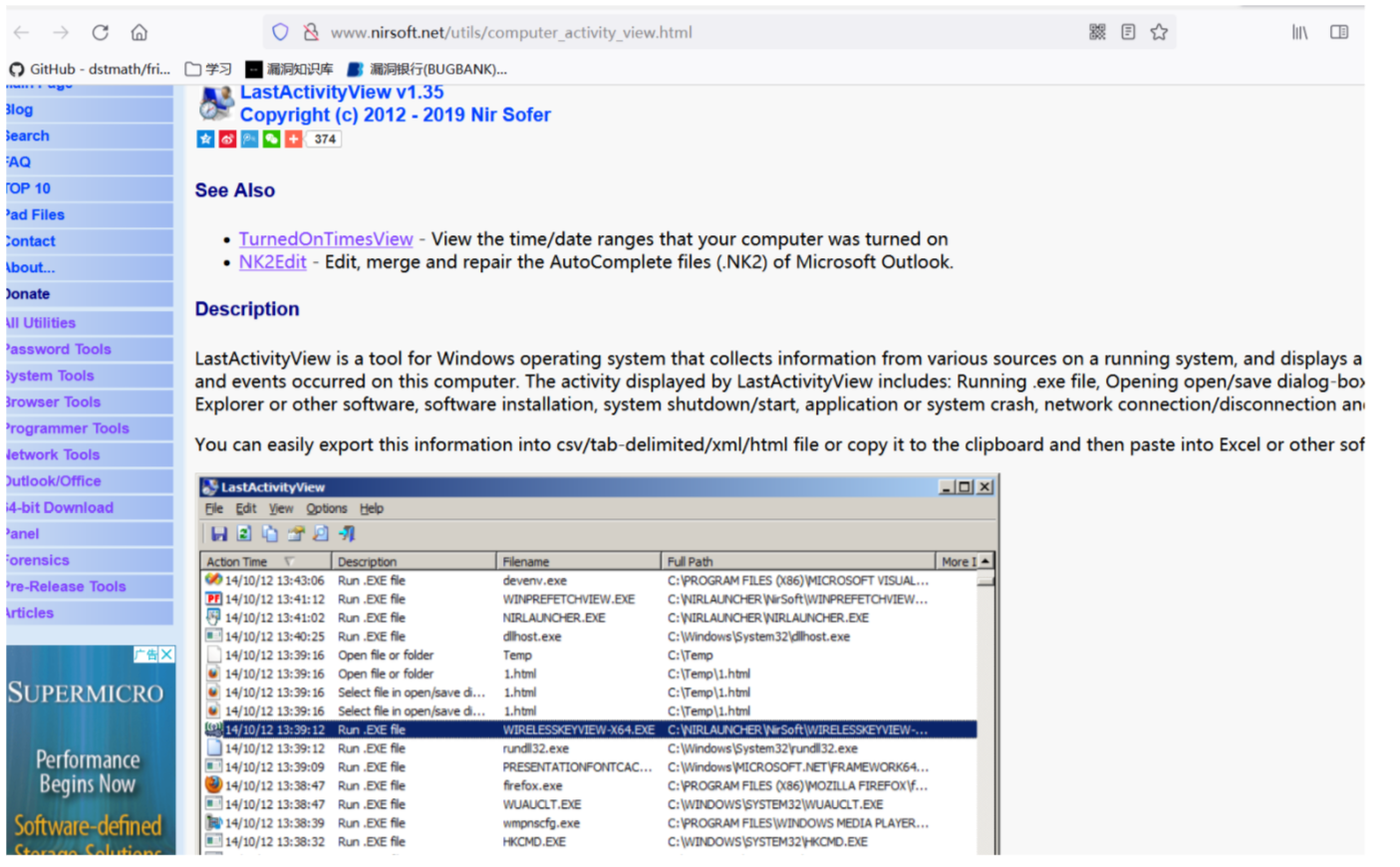
Task: Click File menu in LastActivityView screenshot
Action: 214,508
